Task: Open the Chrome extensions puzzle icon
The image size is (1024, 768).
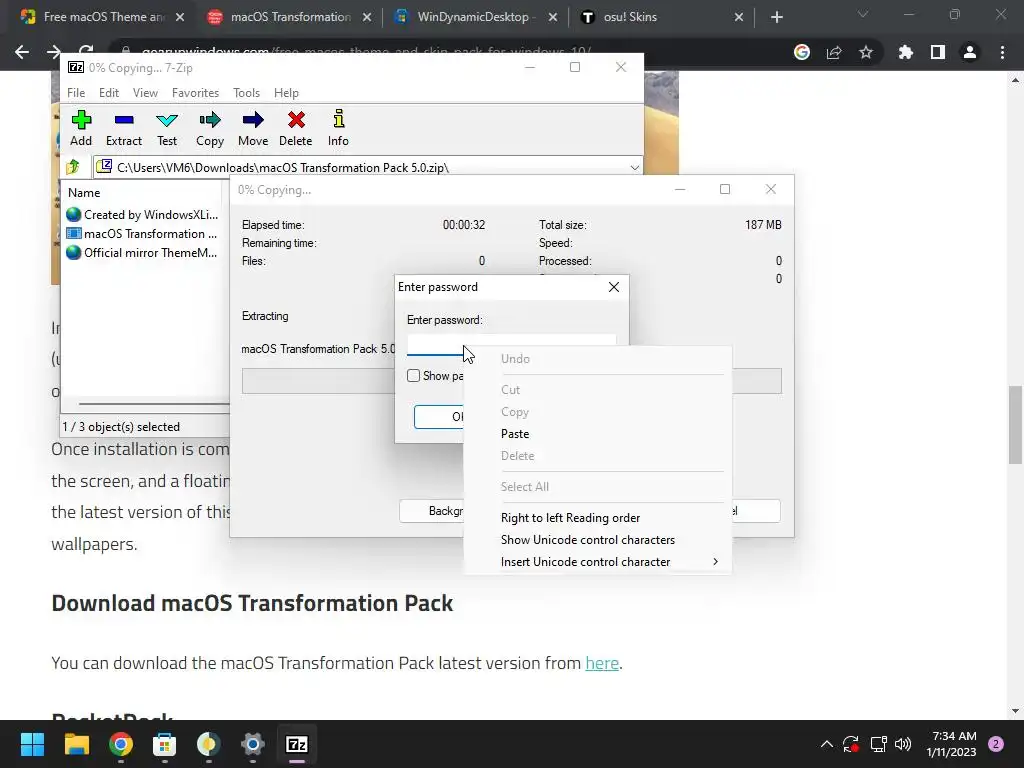Action: tap(905, 52)
